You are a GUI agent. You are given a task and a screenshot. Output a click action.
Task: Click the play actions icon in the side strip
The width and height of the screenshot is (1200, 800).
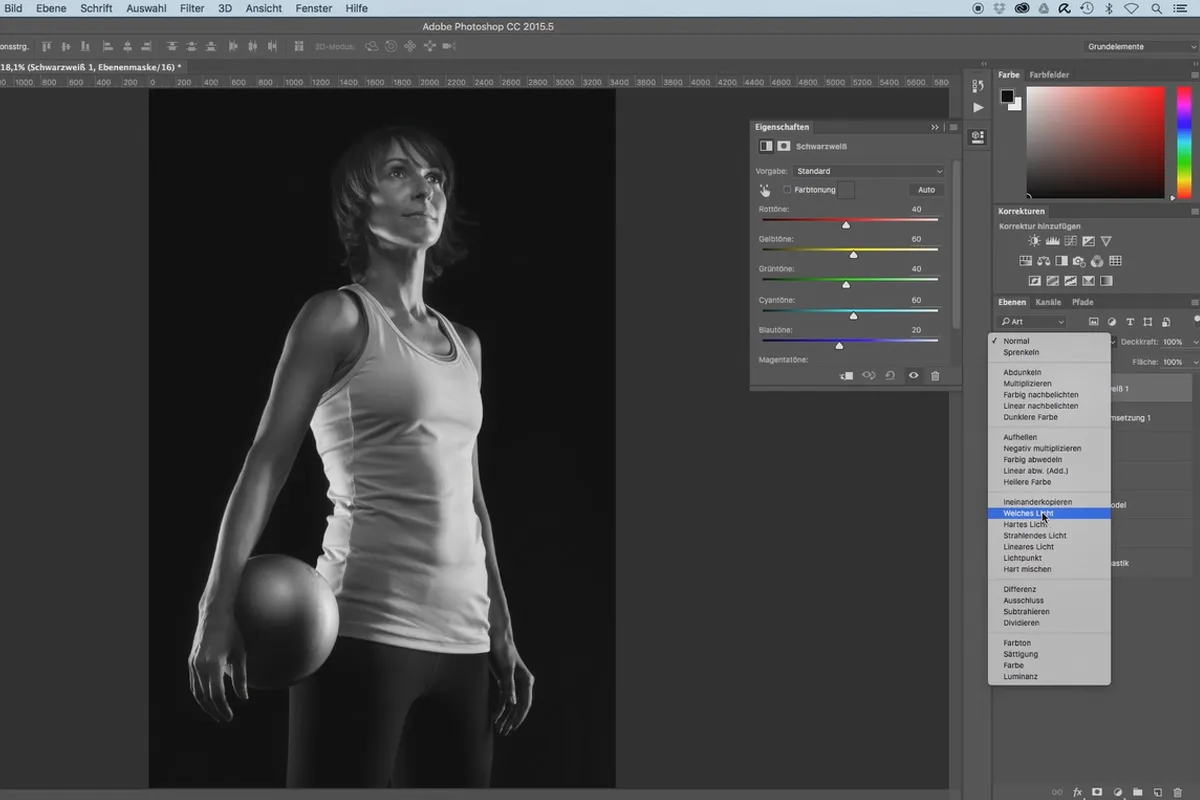(x=978, y=107)
